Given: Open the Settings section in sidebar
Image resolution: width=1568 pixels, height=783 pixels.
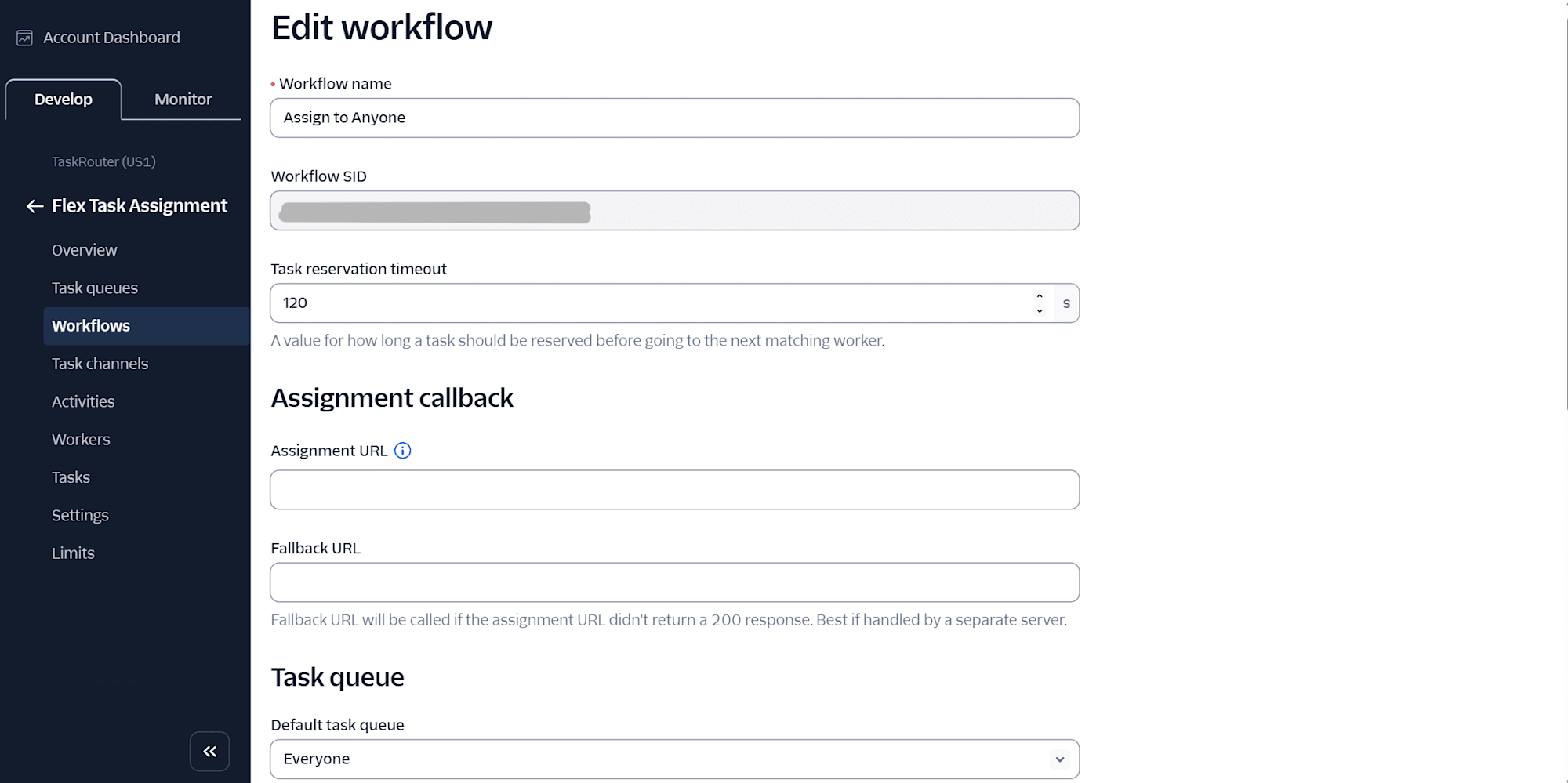Looking at the screenshot, I should tap(80, 515).
